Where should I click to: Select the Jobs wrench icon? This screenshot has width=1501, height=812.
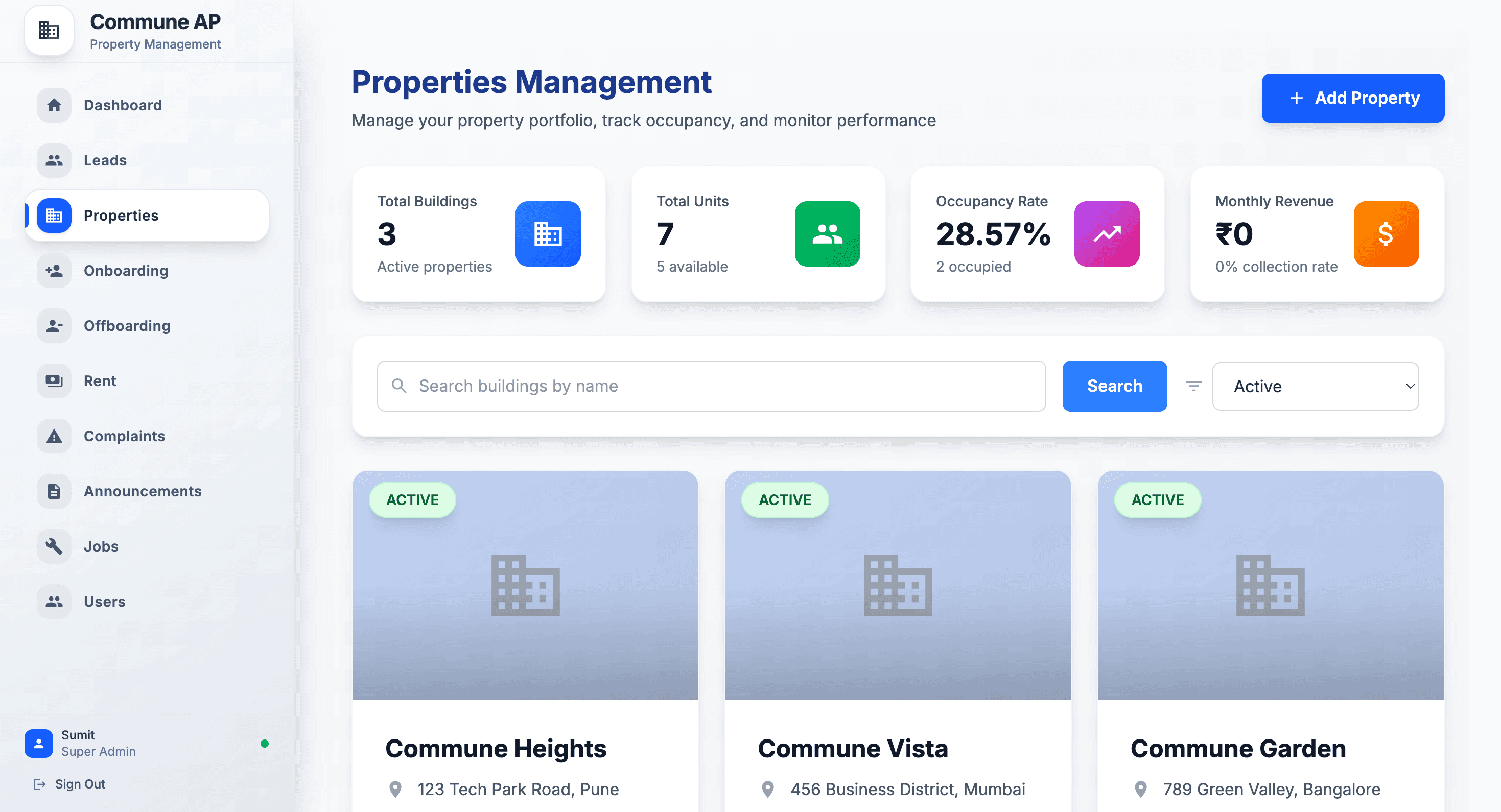click(54, 546)
